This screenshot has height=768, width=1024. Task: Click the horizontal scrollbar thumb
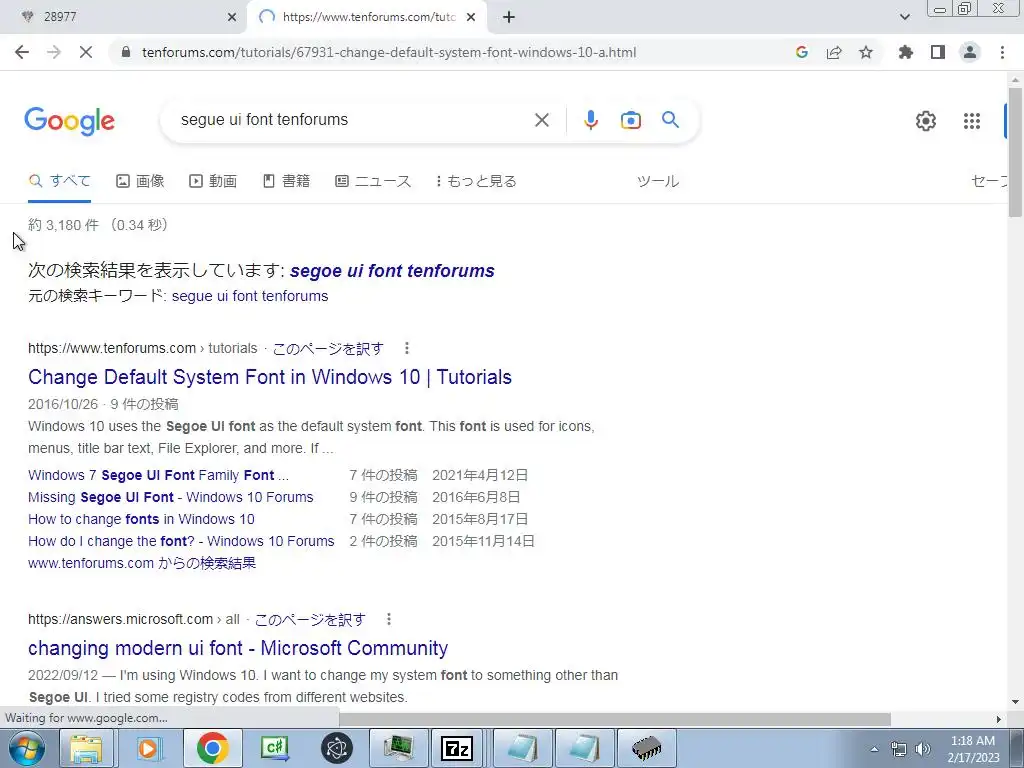point(615,719)
